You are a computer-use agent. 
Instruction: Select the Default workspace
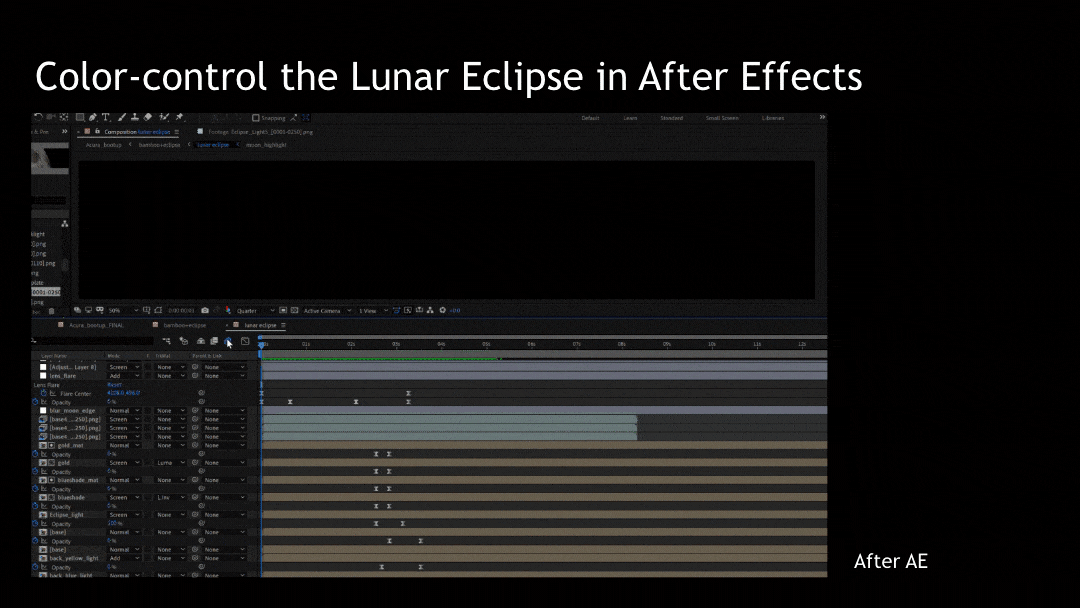[590, 118]
